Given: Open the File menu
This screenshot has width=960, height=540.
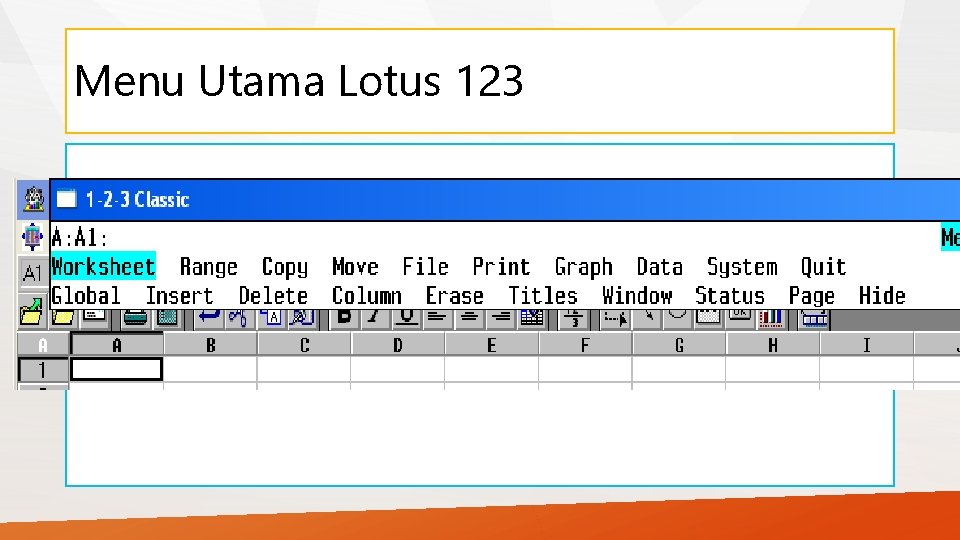Looking at the screenshot, I should [x=426, y=266].
